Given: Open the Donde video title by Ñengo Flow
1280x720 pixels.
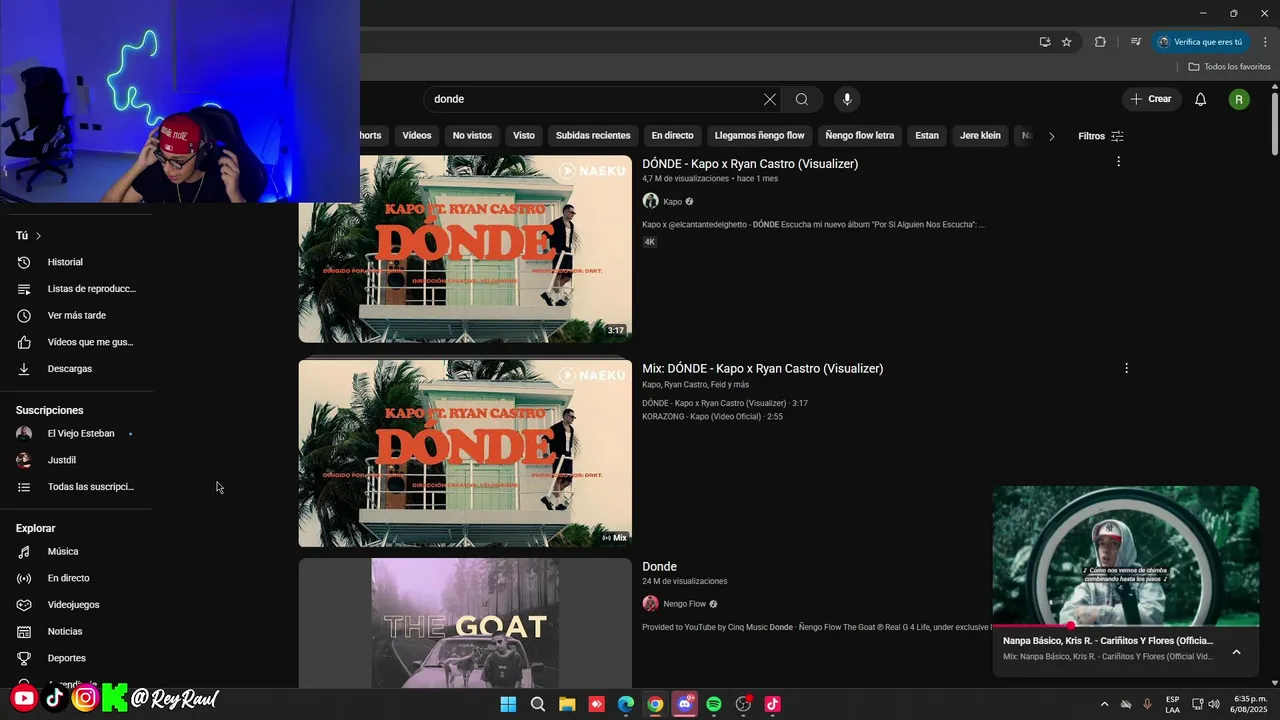Looking at the screenshot, I should pos(659,566).
